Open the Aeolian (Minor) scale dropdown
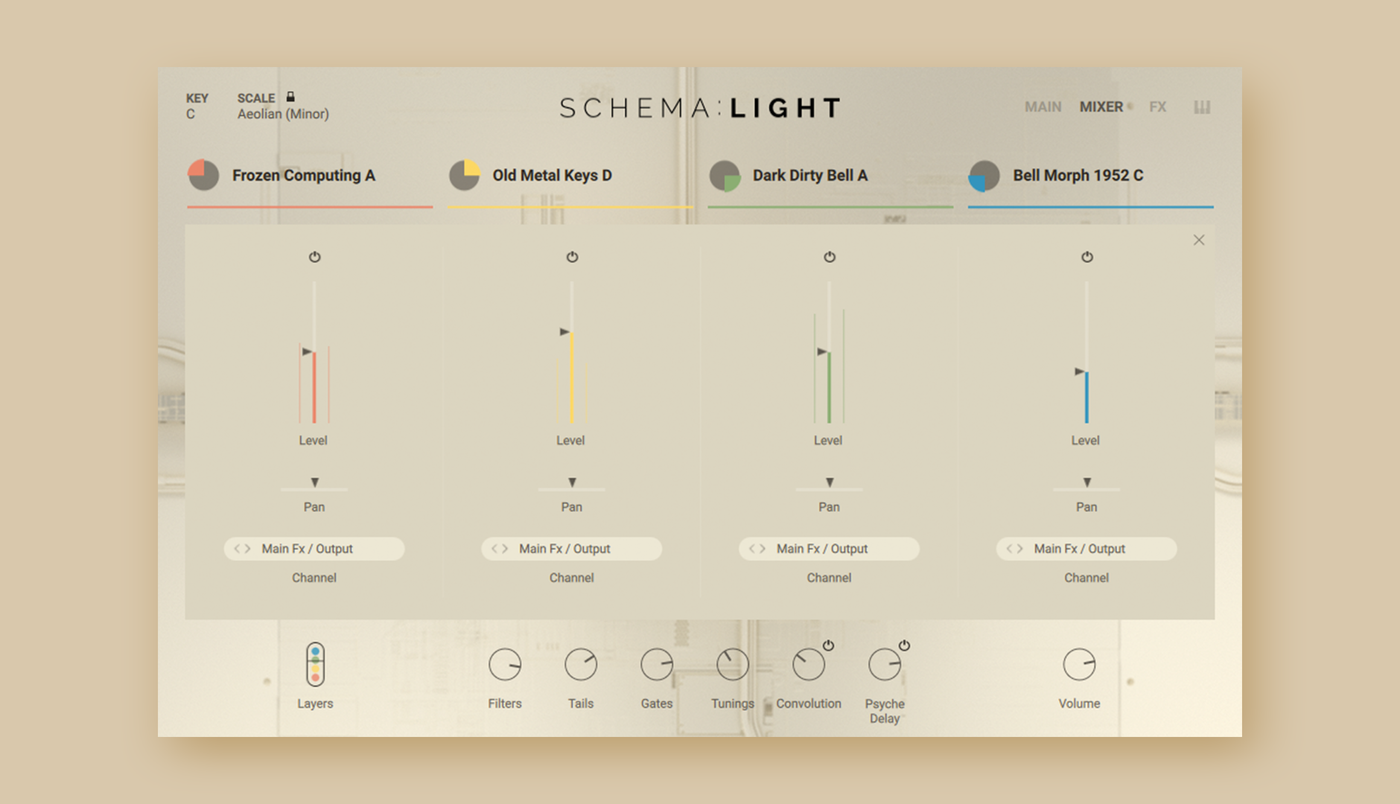The width and height of the screenshot is (1400, 804). (x=283, y=114)
